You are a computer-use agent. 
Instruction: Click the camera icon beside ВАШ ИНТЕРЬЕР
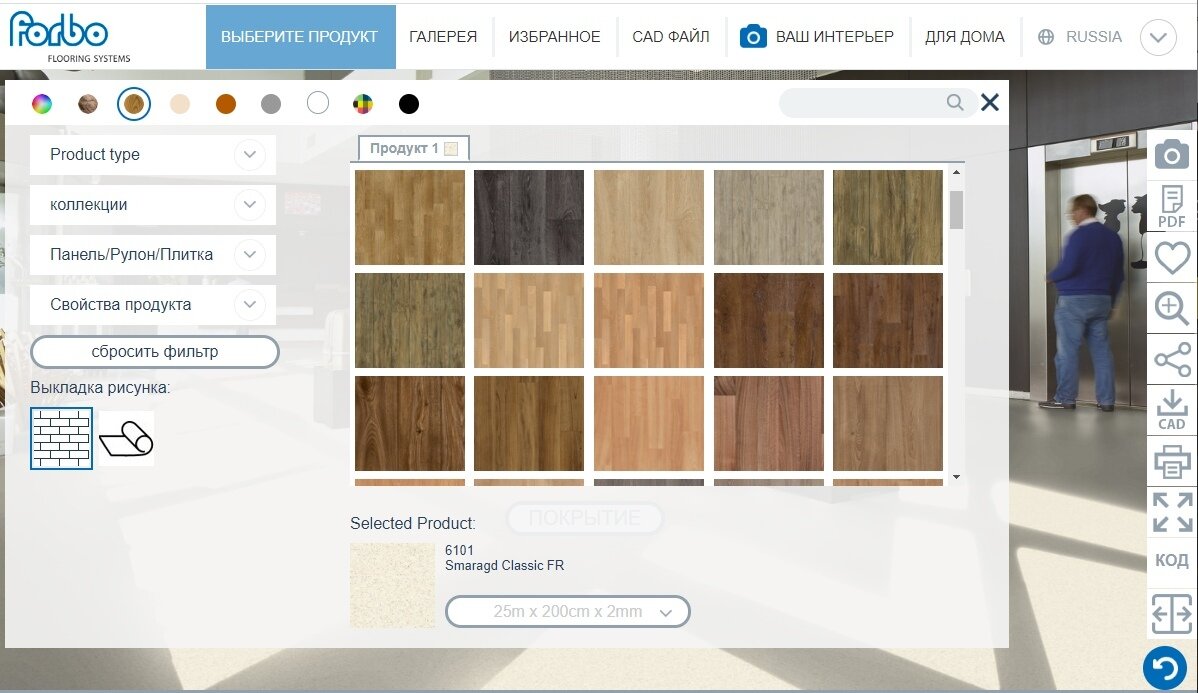coord(753,36)
